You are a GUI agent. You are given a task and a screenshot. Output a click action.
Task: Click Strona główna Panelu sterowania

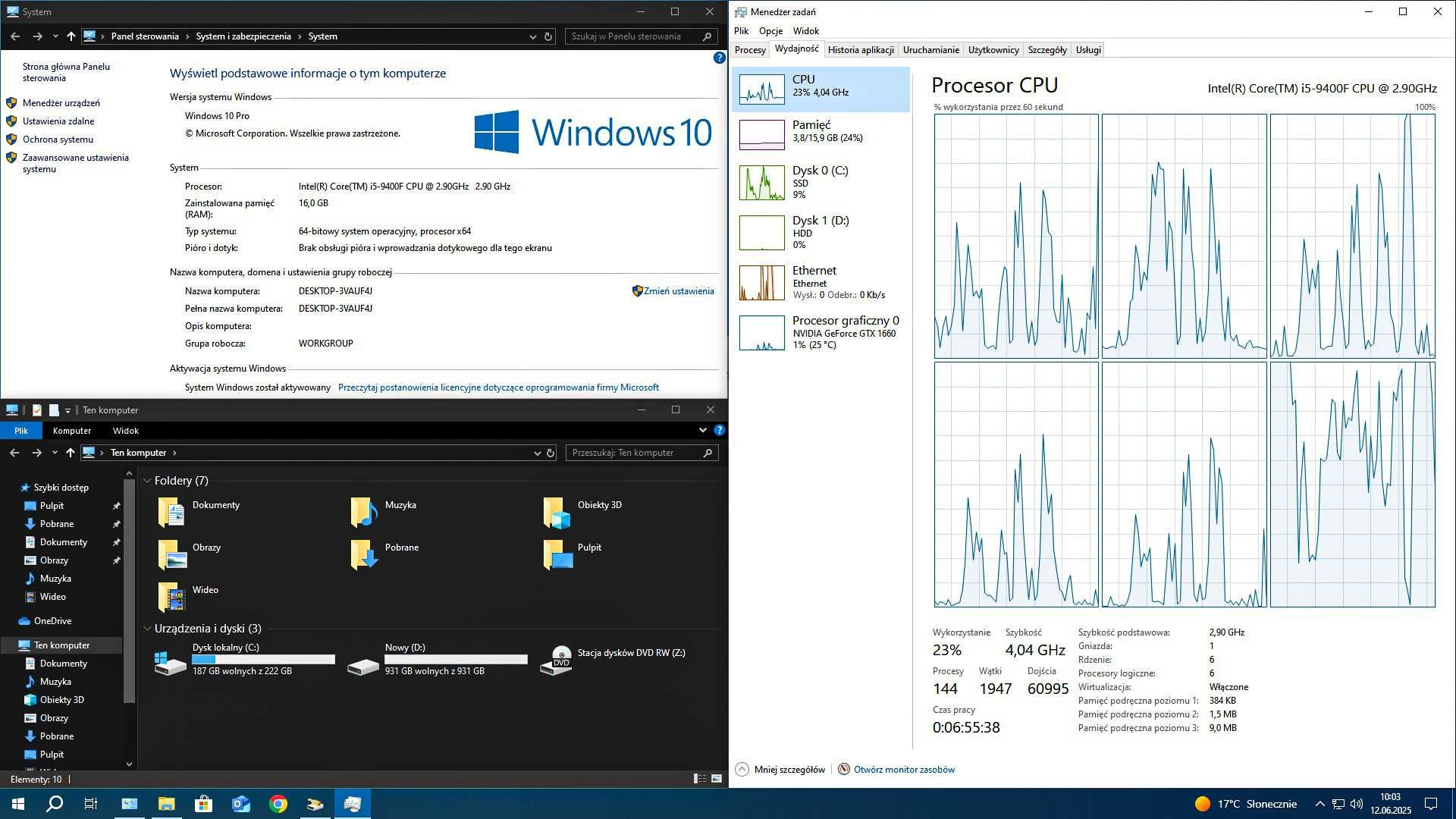pyautogui.click(x=66, y=72)
